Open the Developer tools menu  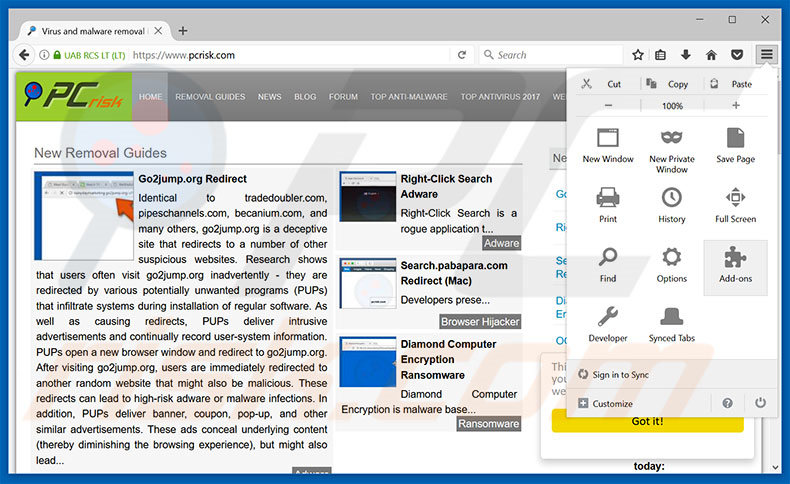608,324
